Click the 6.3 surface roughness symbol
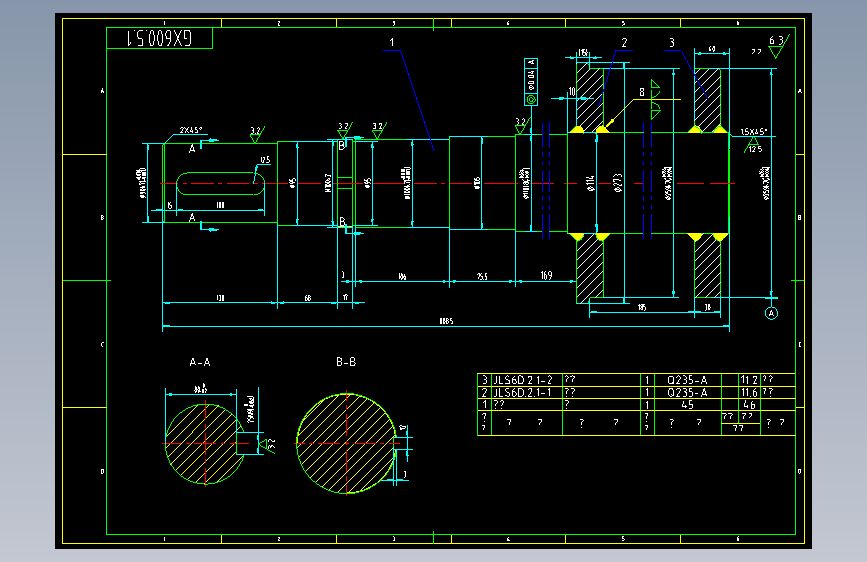This screenshot has width=867, height=562. pyautogui.click(x=779, y=46)
